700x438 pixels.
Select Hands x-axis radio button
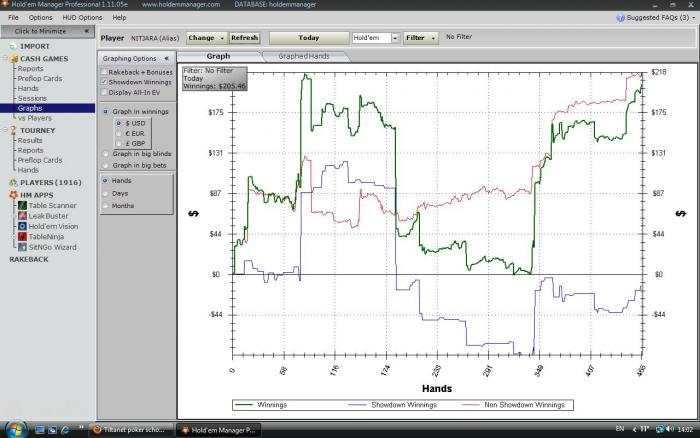(105, 180)
